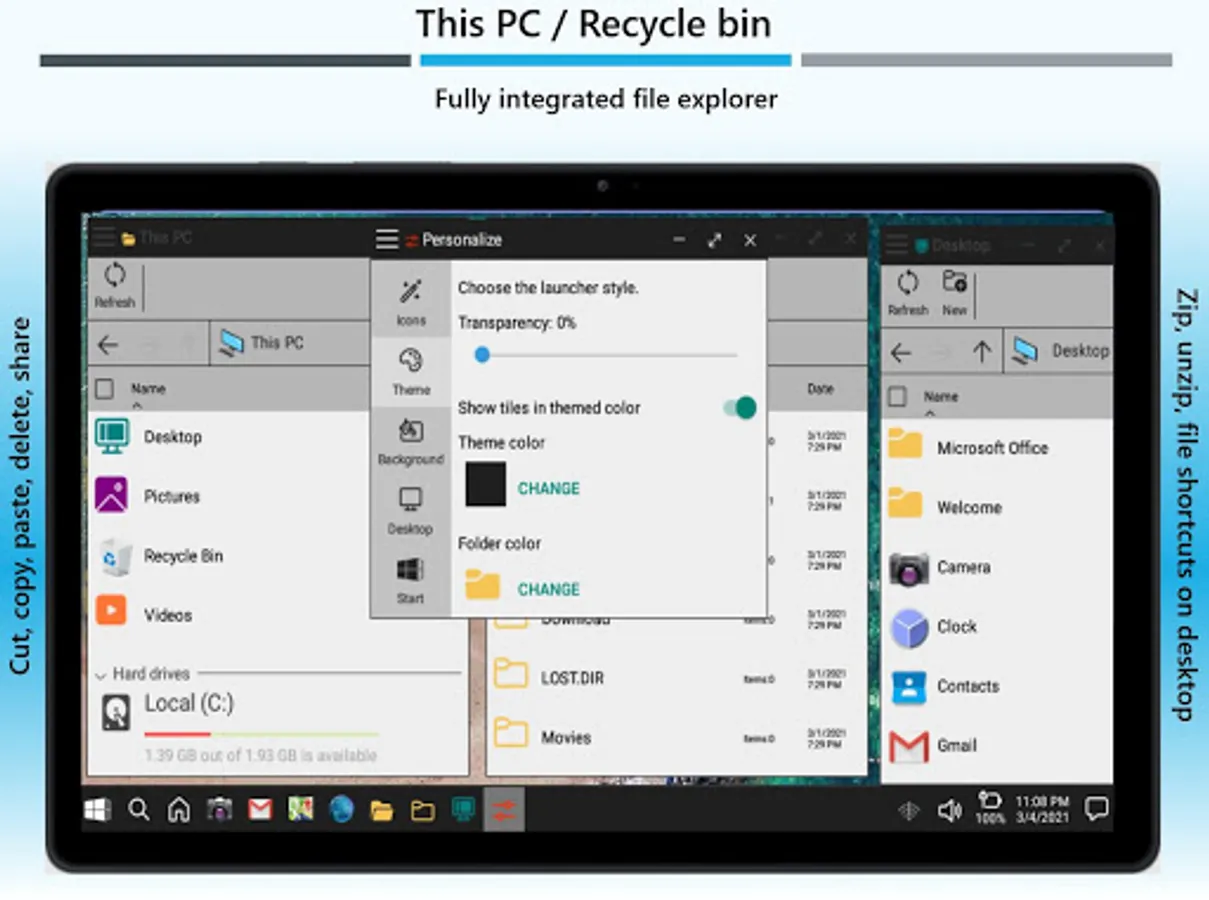Open Desktop item in This PC list
This screenshot has width=1209, height=900.
[x=149, y=437]
